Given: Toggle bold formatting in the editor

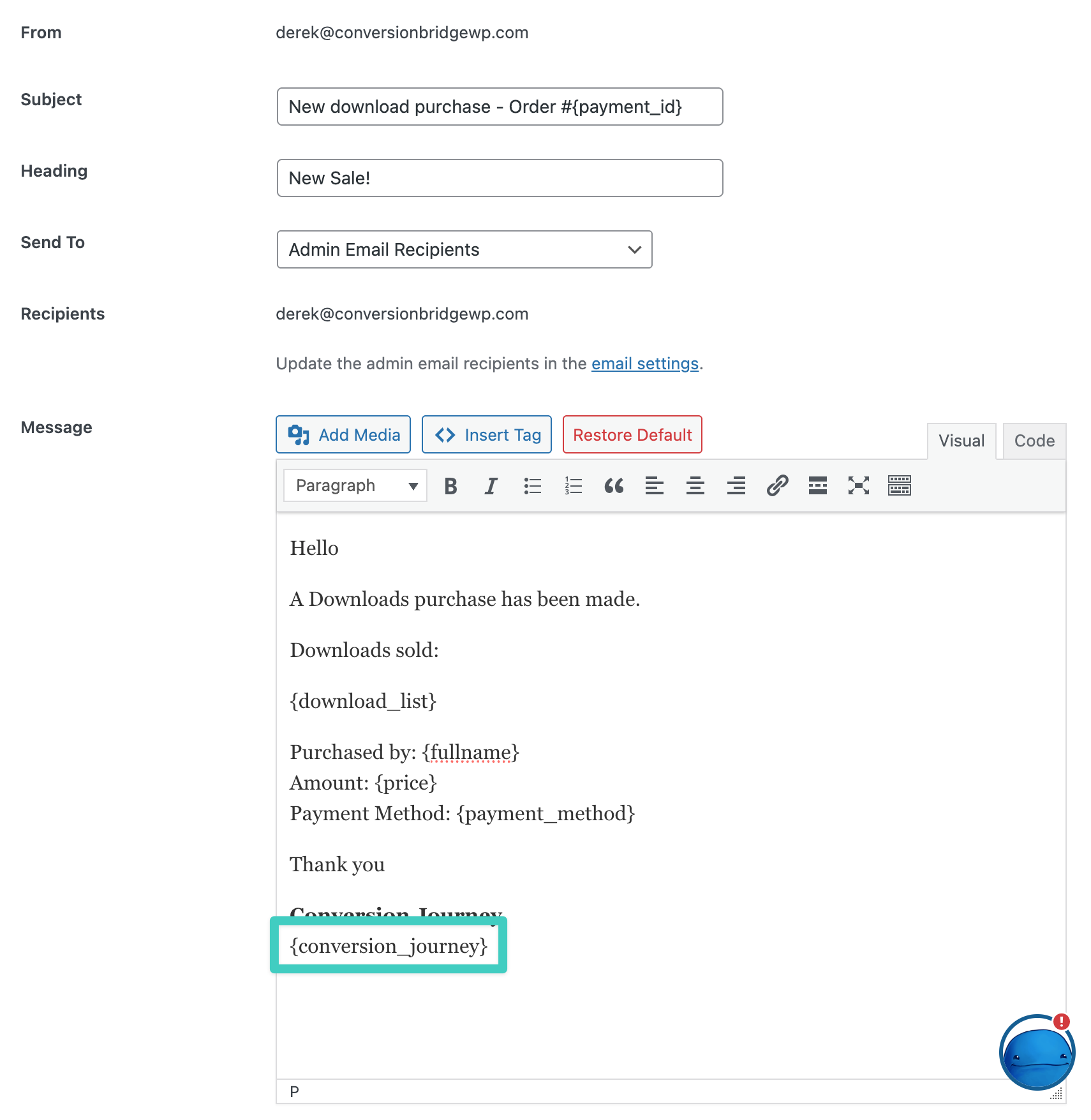Looking at the screenshot, I should (450, 485).
